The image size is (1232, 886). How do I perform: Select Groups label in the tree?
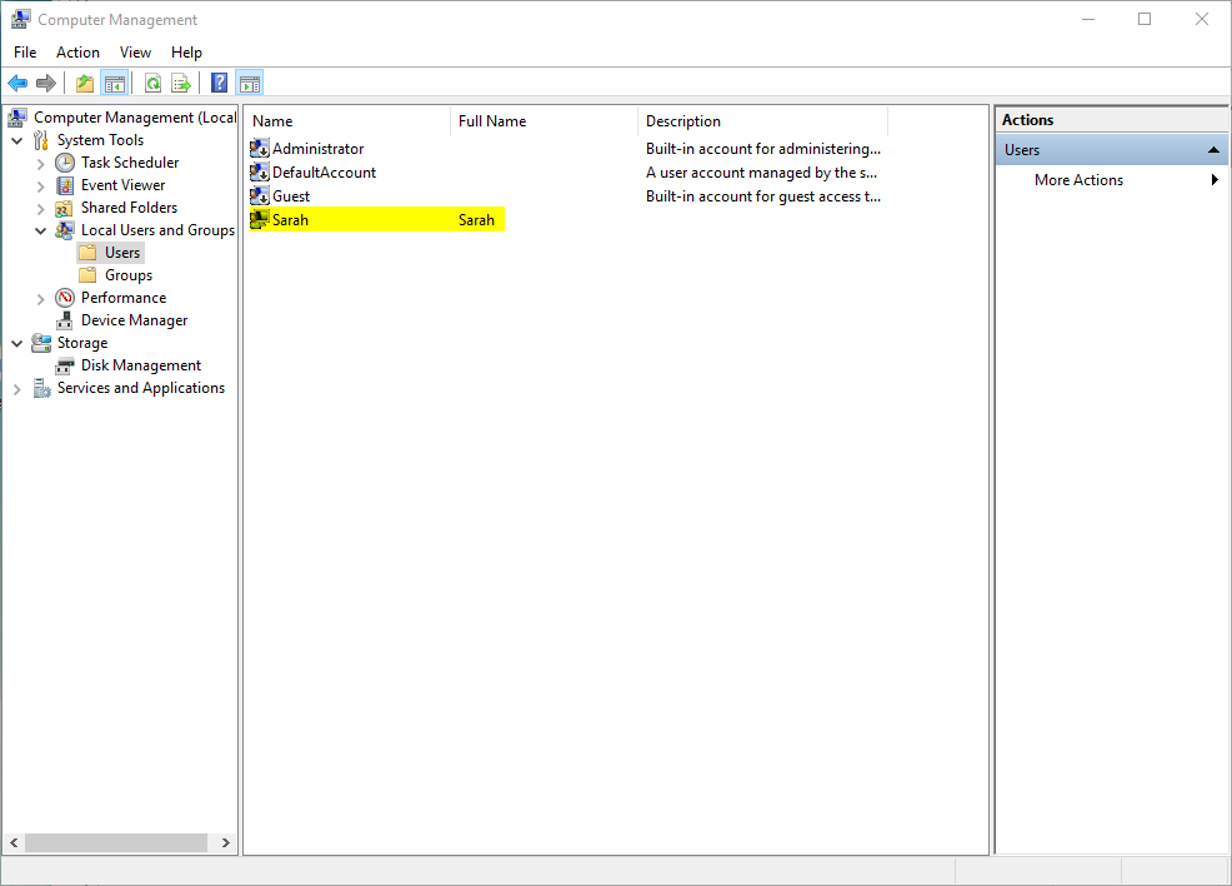129,275
